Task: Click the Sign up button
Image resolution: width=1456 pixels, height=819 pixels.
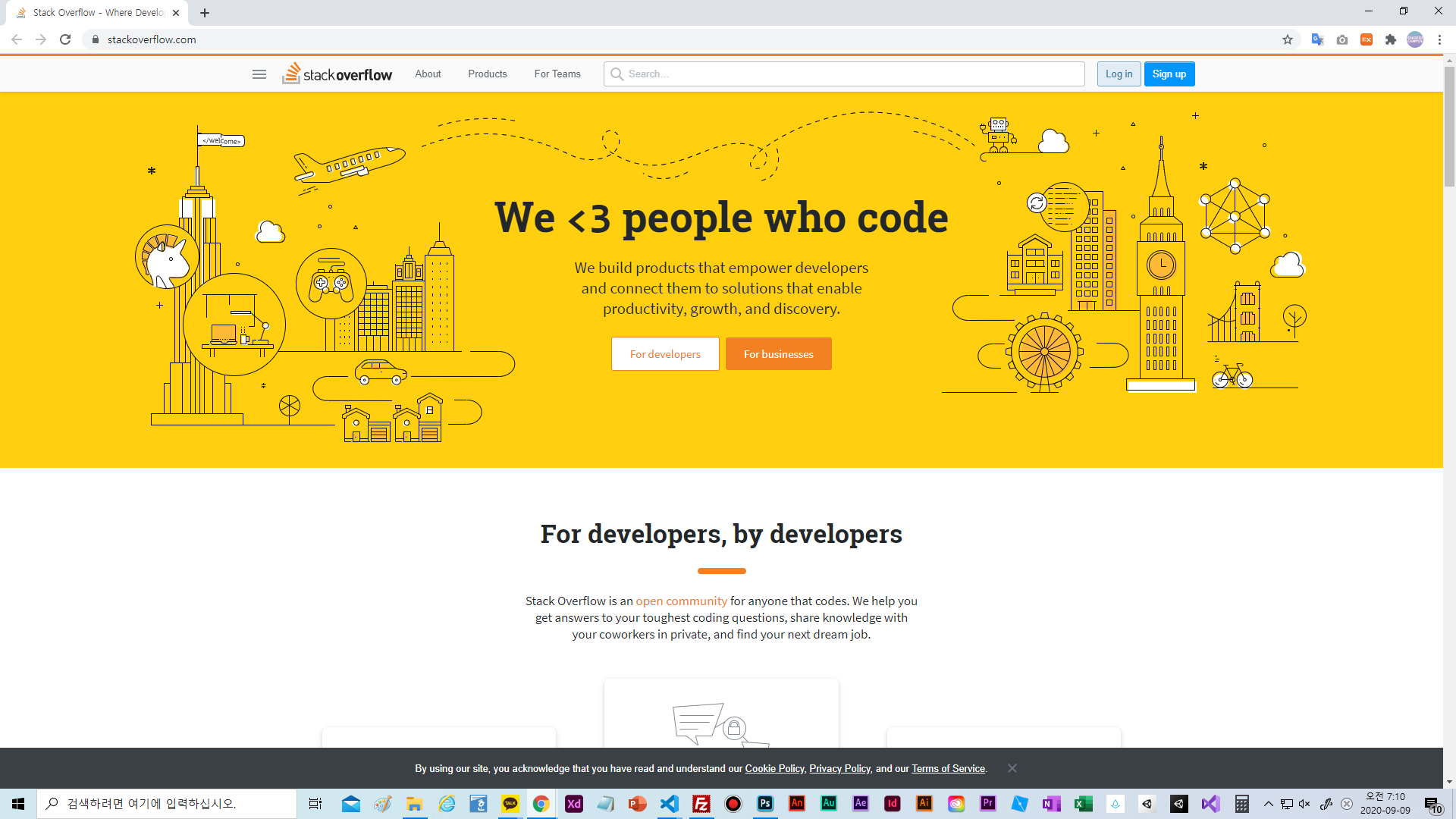Action: tap(1169, 74)
